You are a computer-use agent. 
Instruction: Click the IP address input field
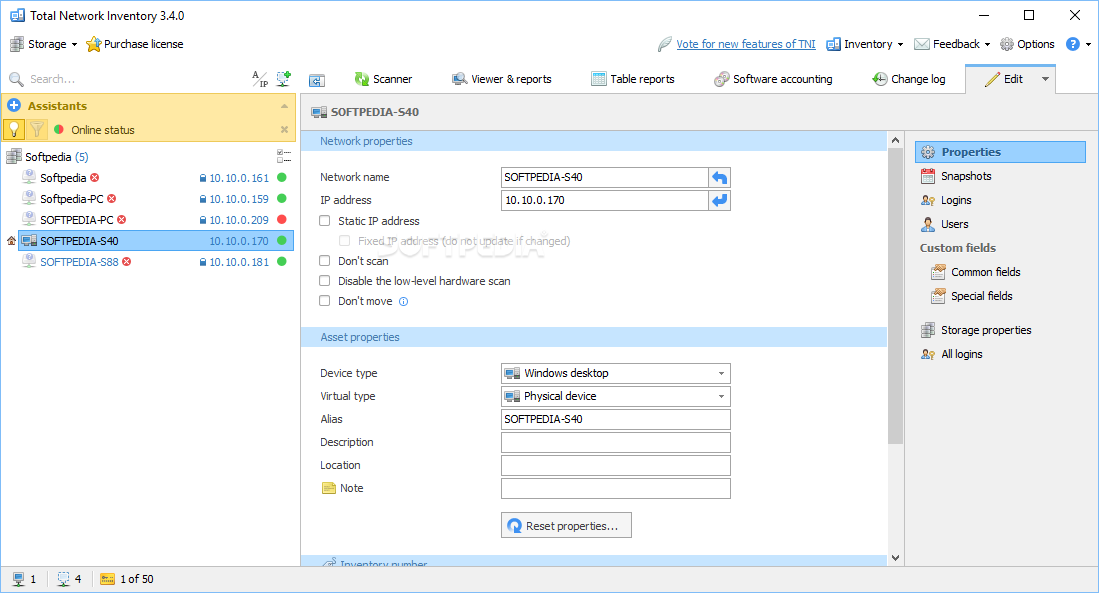pos(604,200)
